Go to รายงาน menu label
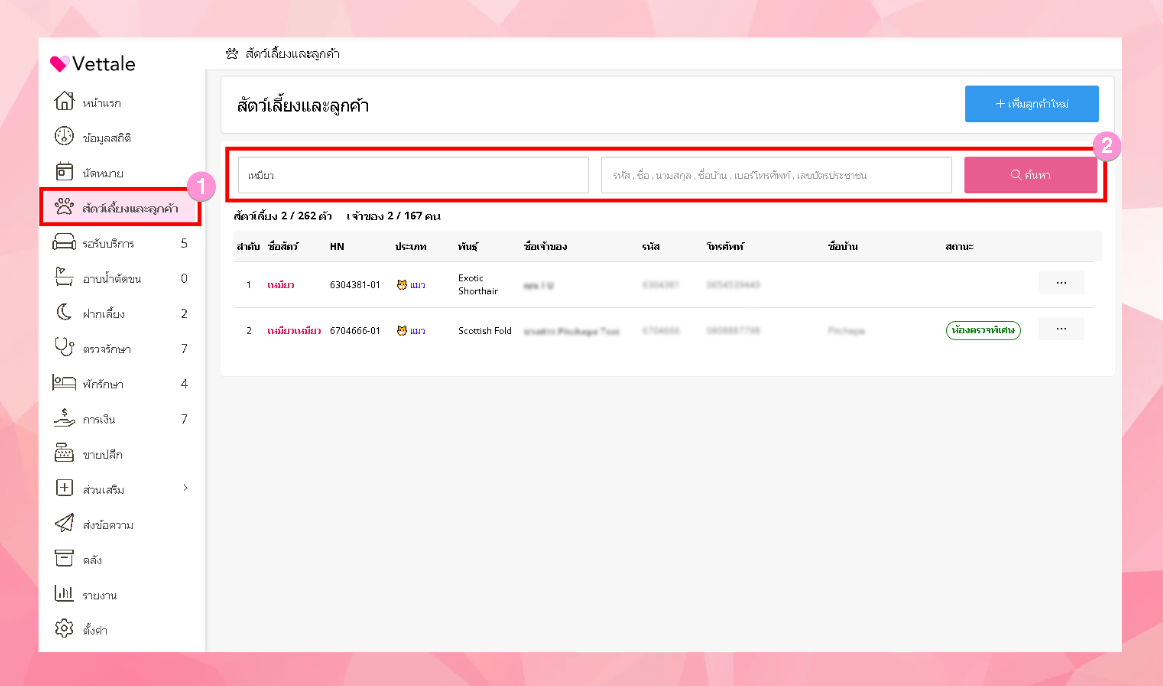 [x=100, y=596]
